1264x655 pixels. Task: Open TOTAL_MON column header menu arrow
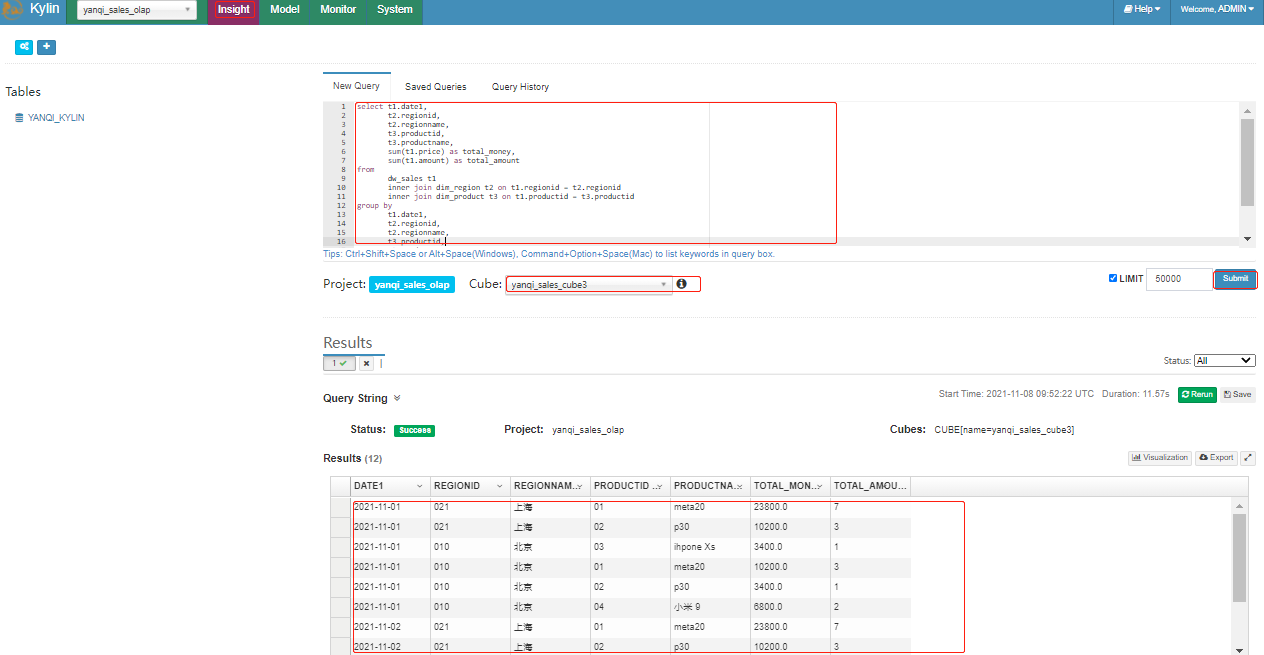[x=820, y=486]
